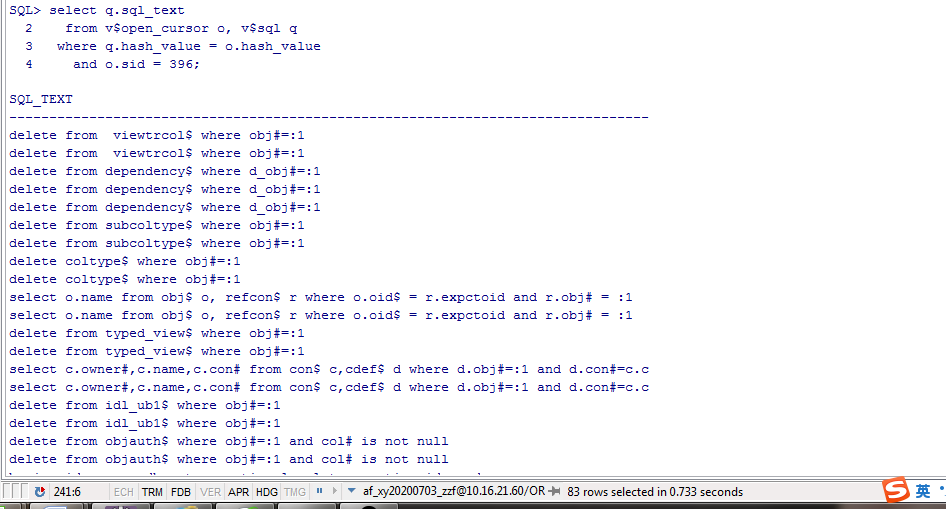This screenshot has height=509, width=946.
Task: Toggle the APR status indicator
Action: 239,492
